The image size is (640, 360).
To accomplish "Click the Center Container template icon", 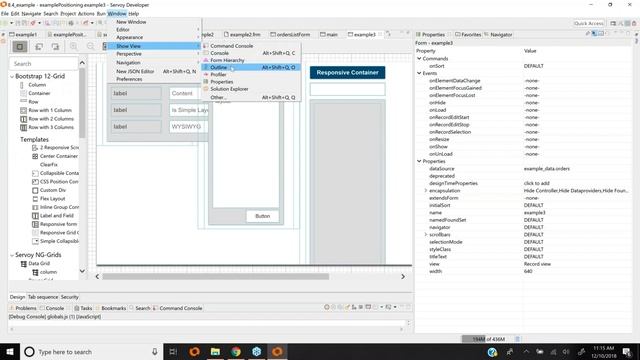I will (x=35, y=156).
